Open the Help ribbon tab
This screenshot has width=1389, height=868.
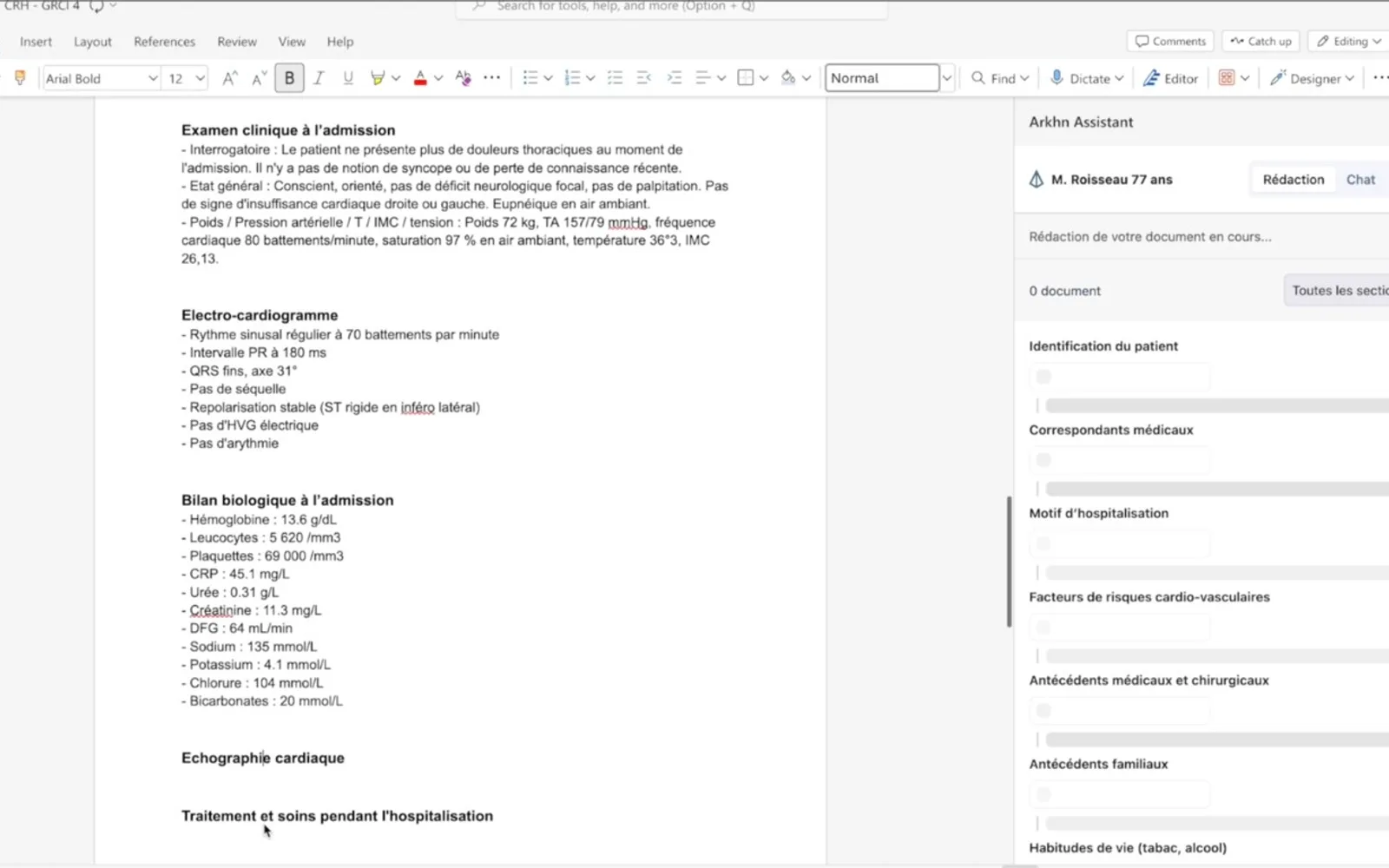pos(340,42)
